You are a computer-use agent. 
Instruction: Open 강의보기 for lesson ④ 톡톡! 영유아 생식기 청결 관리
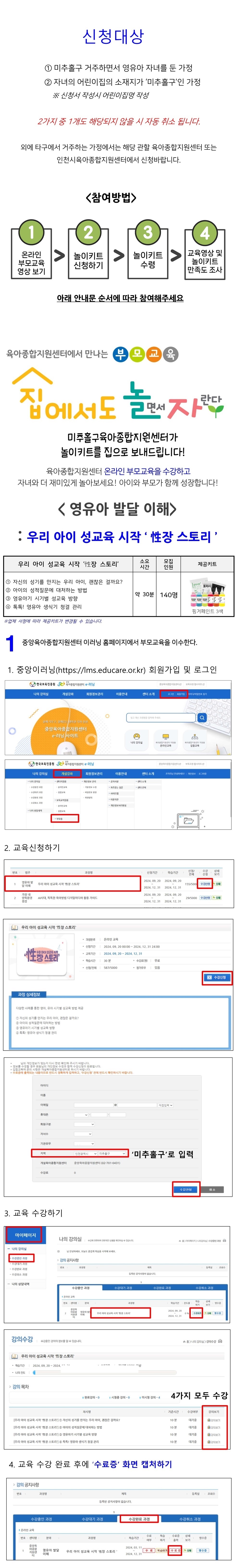click(214, 1442)
